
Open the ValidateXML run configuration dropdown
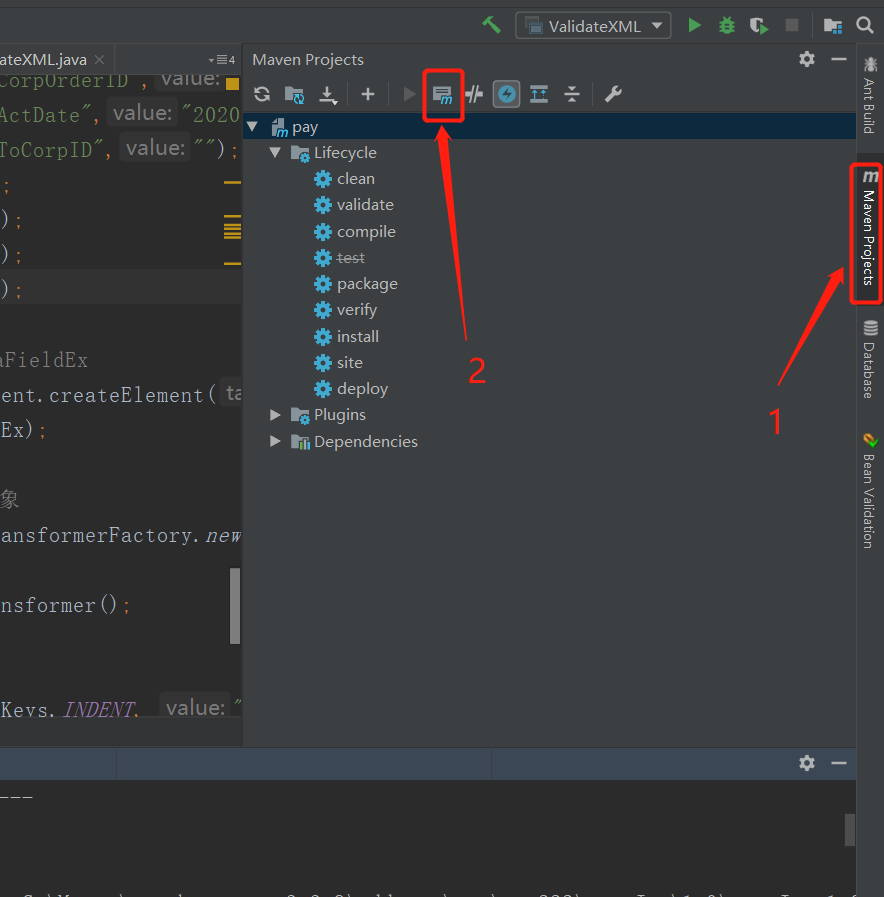coord(593,26)
